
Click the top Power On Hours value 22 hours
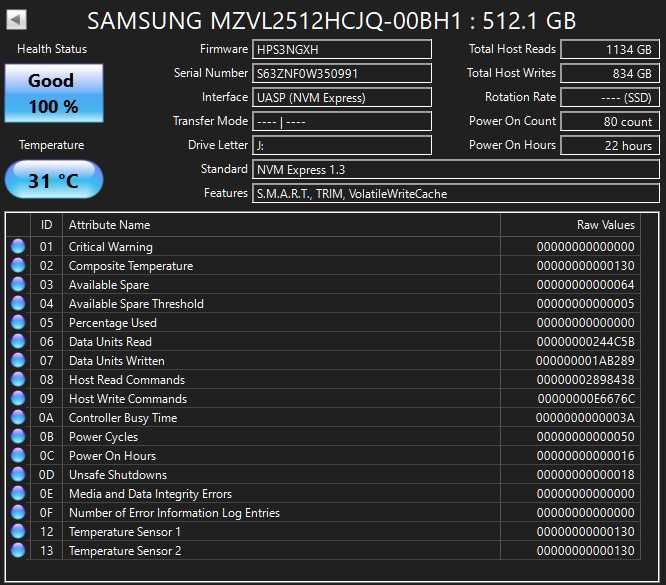click(x=610, y=145)
